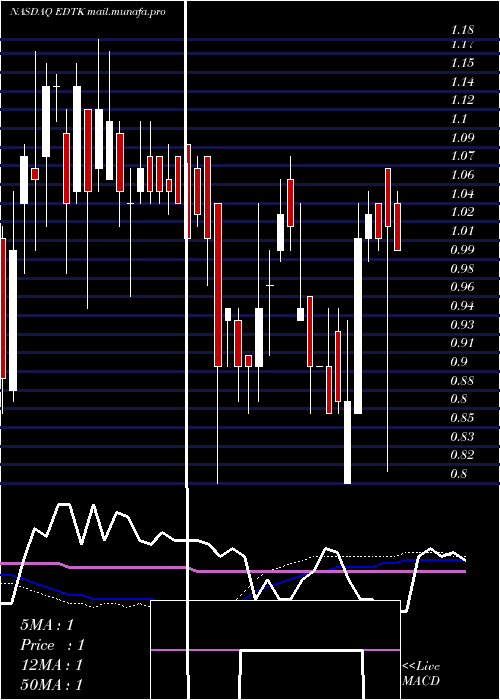
Task: Select the 12MA : 1 legend entry
Action: pyautogui.click(x=52, y=665)
